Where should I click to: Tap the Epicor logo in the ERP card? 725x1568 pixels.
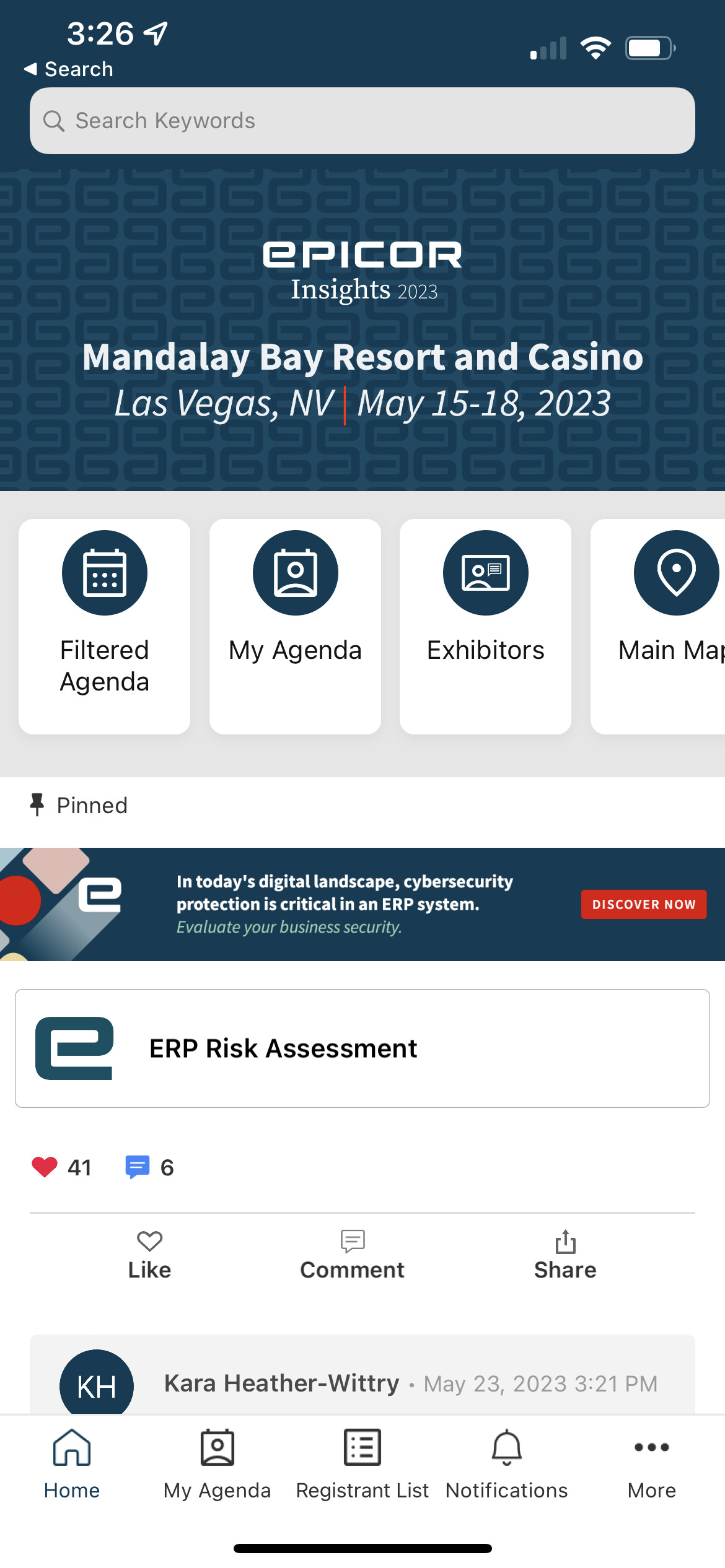point(75,1048)
